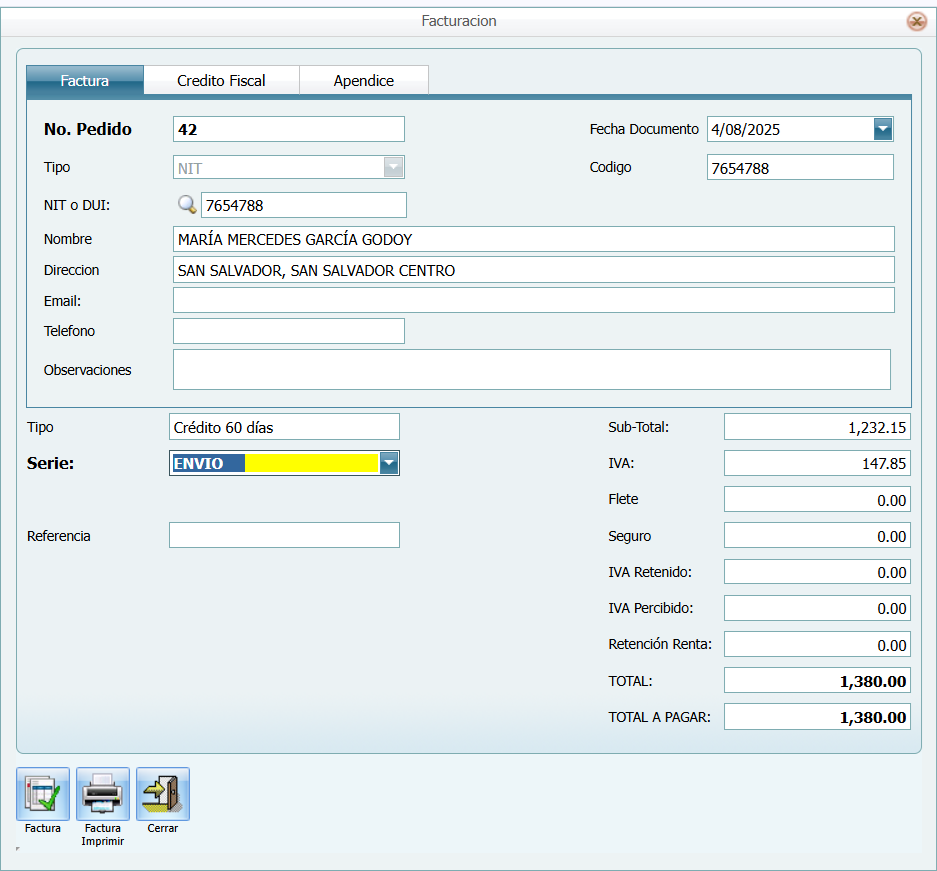
Task: Select the Factura tab
Action: pos(85,80)
